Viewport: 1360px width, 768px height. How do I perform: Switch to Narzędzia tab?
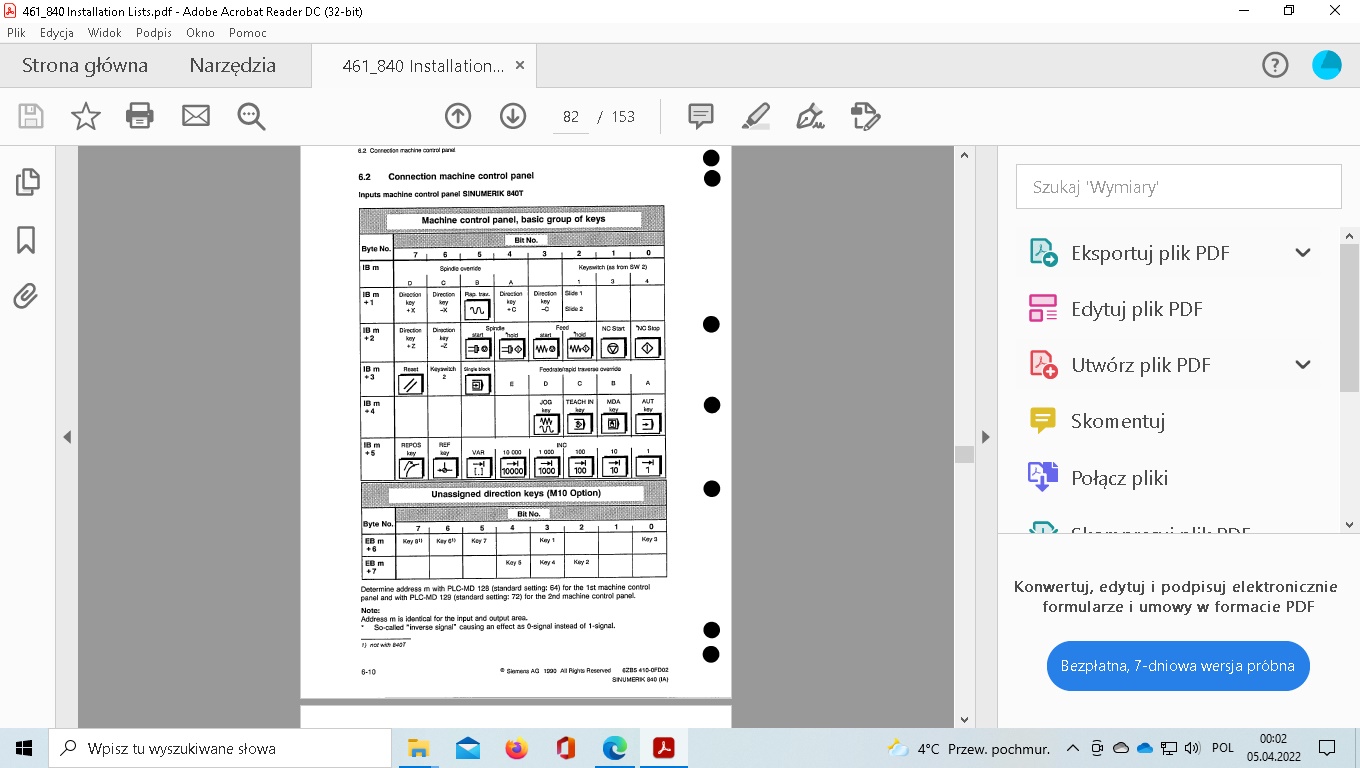233,66
